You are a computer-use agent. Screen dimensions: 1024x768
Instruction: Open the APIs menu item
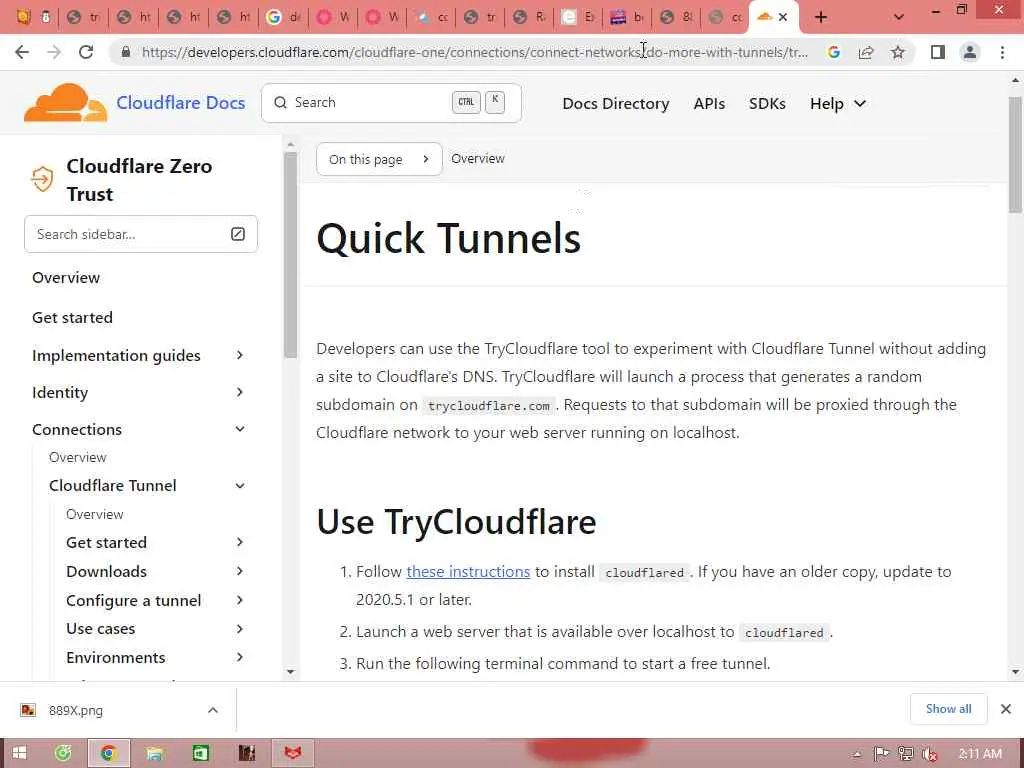(x=709, y=103)
